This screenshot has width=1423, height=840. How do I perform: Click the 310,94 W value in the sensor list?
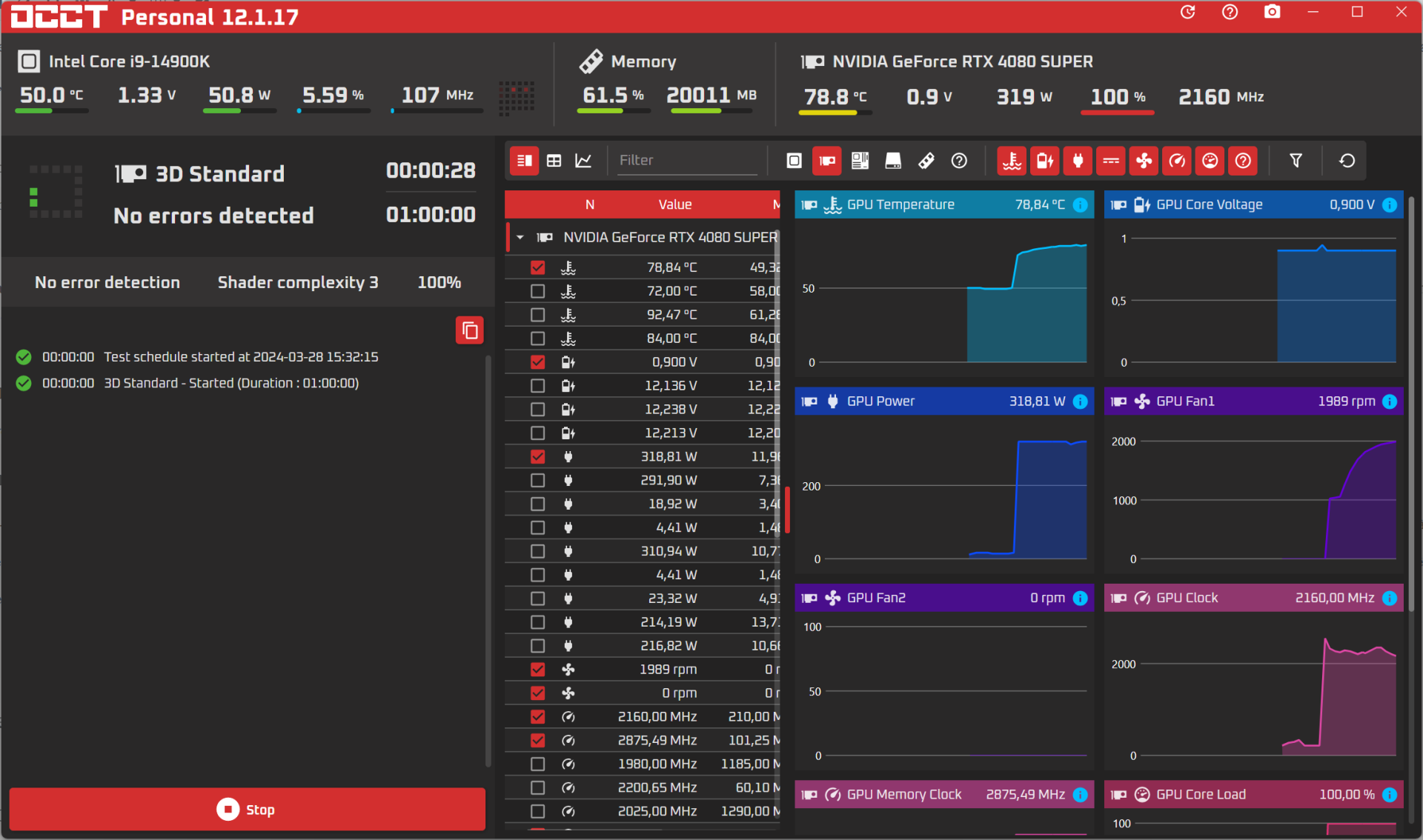pyautogui.click(x=669, y=551)
